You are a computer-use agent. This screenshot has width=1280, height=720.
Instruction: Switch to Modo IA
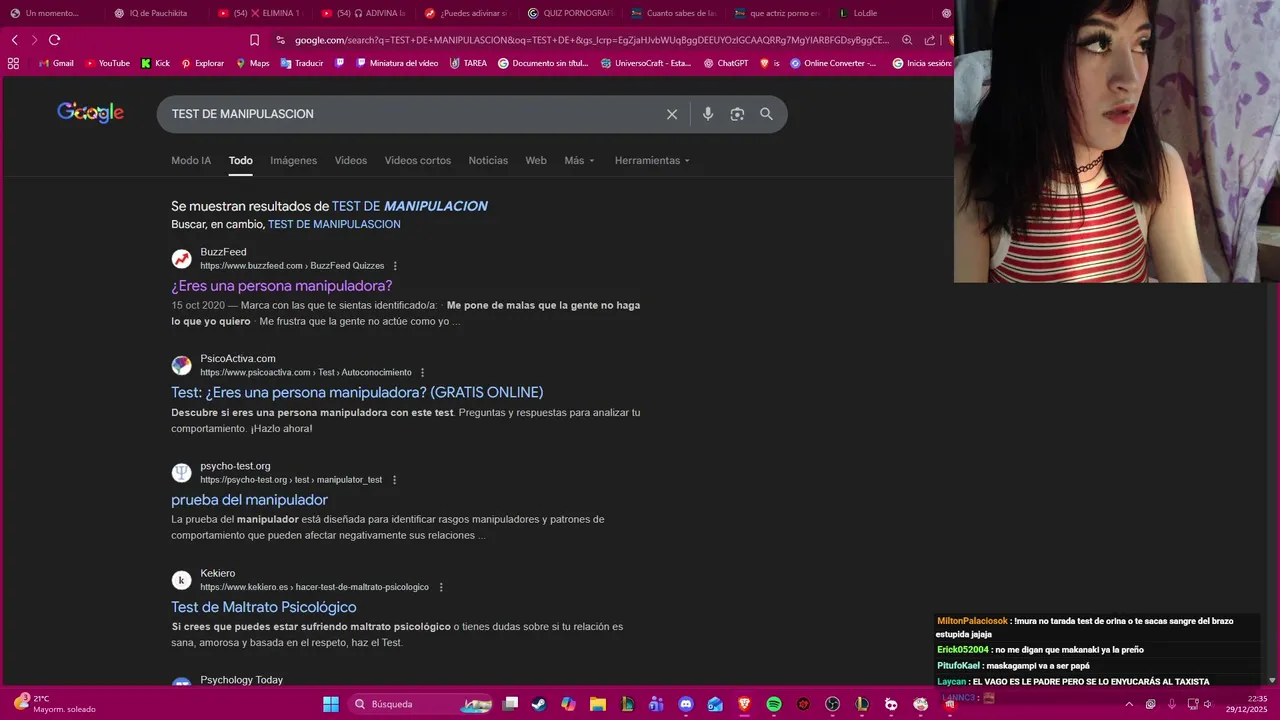pos(191,160)
